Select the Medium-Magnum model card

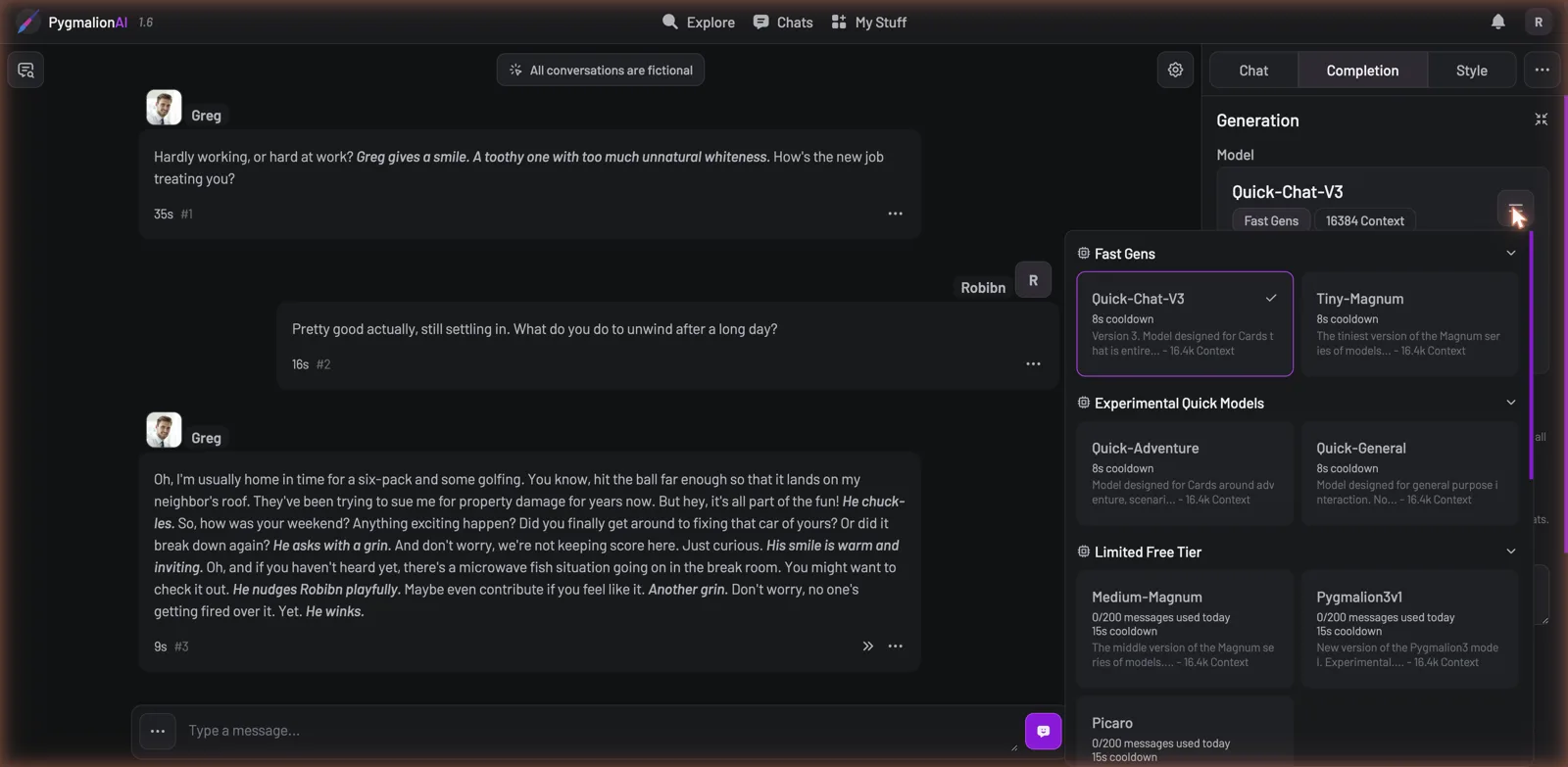coord(1185,629)
